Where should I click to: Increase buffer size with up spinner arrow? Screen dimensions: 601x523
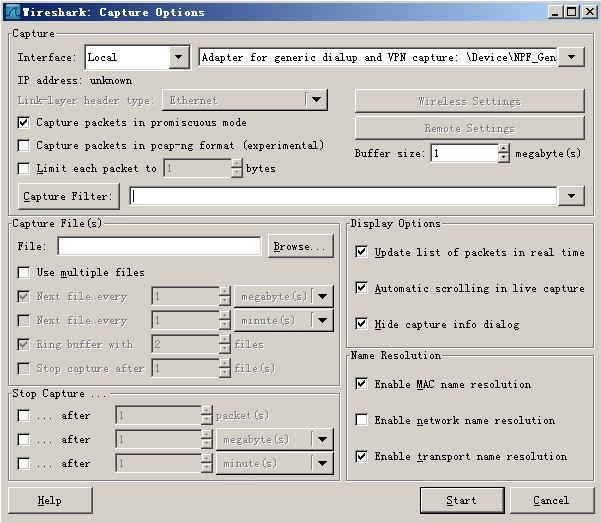click(x=504, y=148)
